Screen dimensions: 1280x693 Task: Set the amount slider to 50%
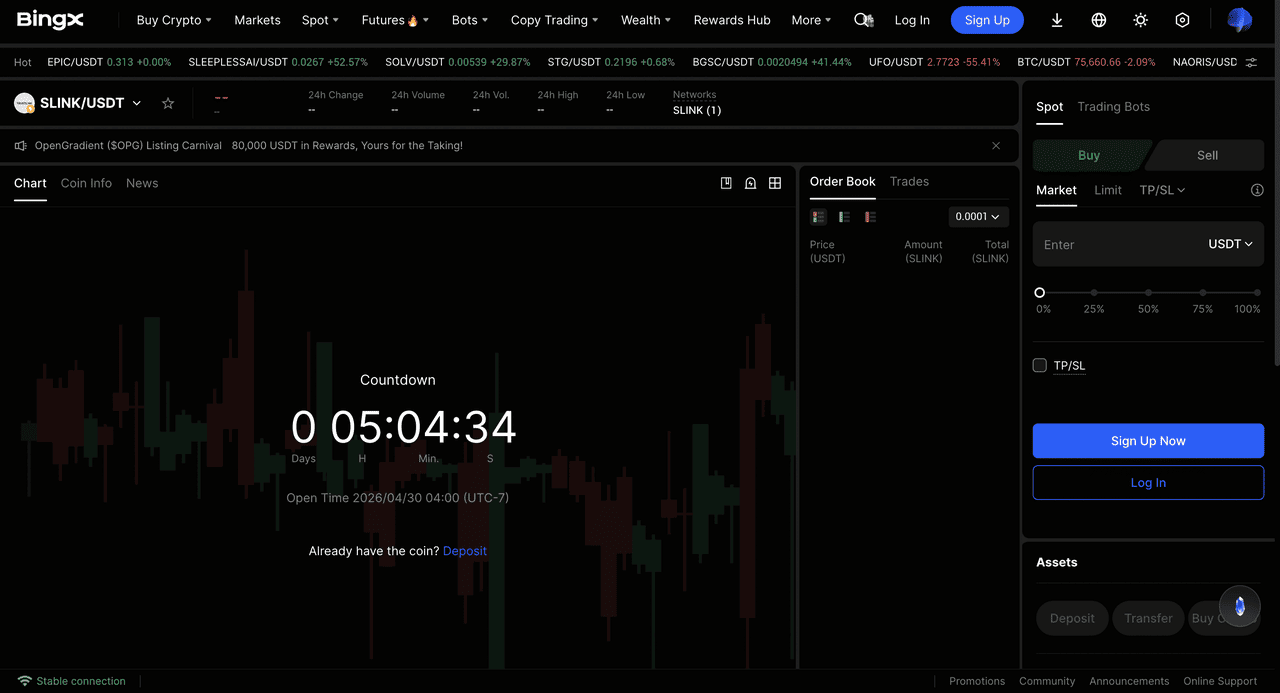1148,293
